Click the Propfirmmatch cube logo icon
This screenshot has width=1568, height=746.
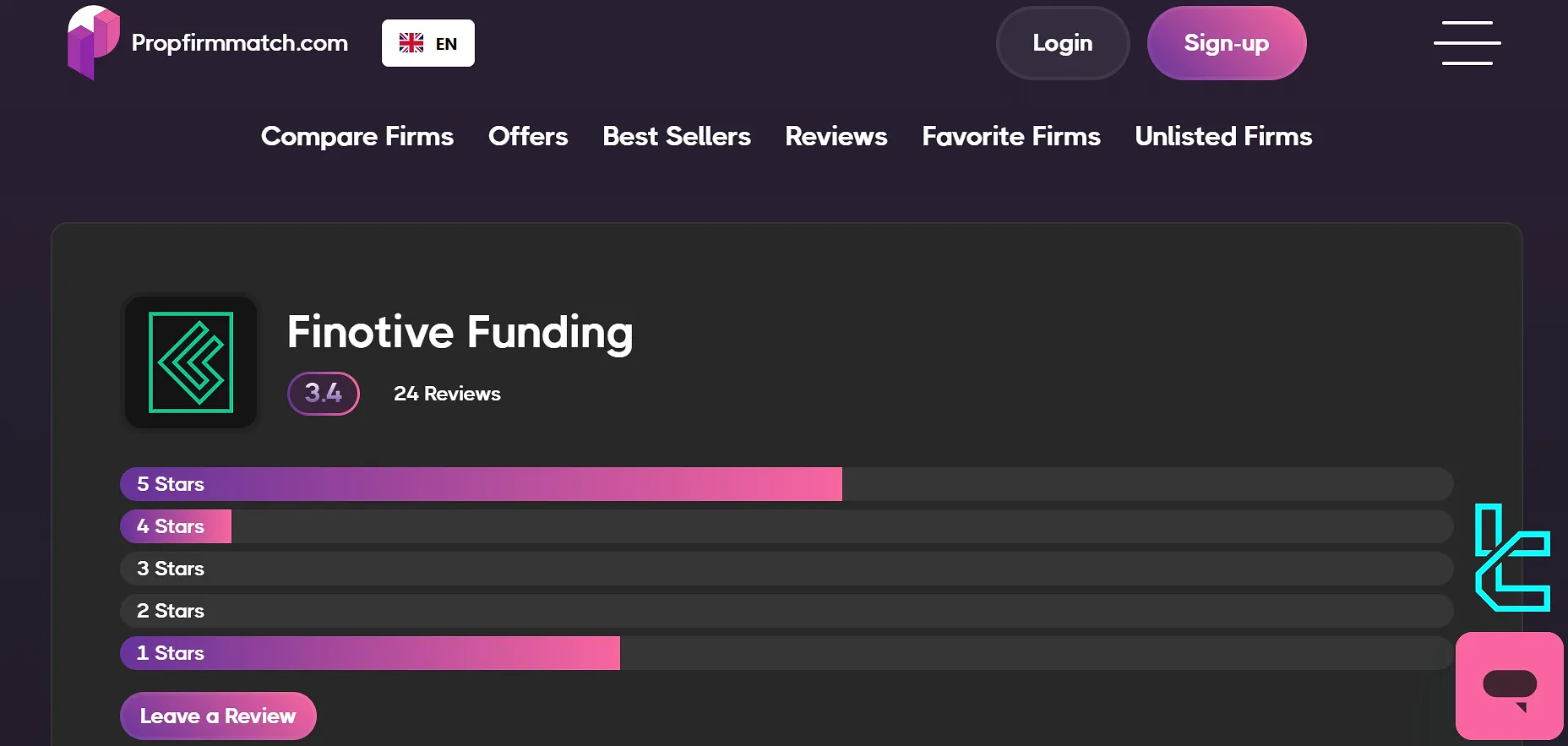[x=92, y=42]
